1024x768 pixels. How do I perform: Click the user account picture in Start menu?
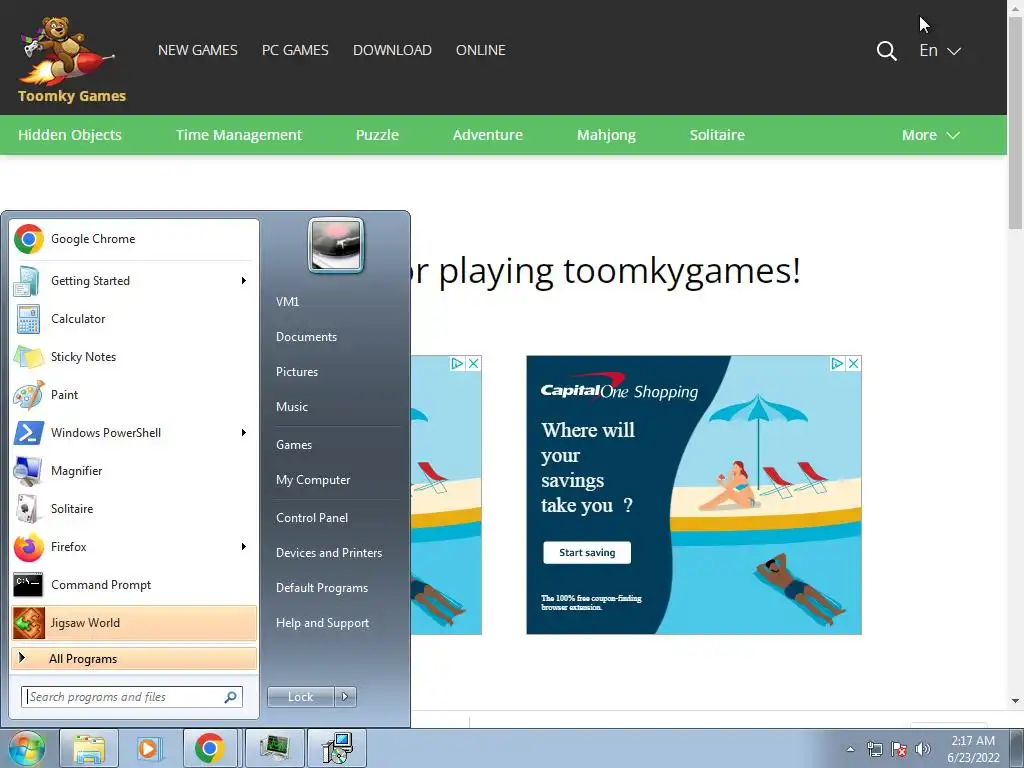336,246
